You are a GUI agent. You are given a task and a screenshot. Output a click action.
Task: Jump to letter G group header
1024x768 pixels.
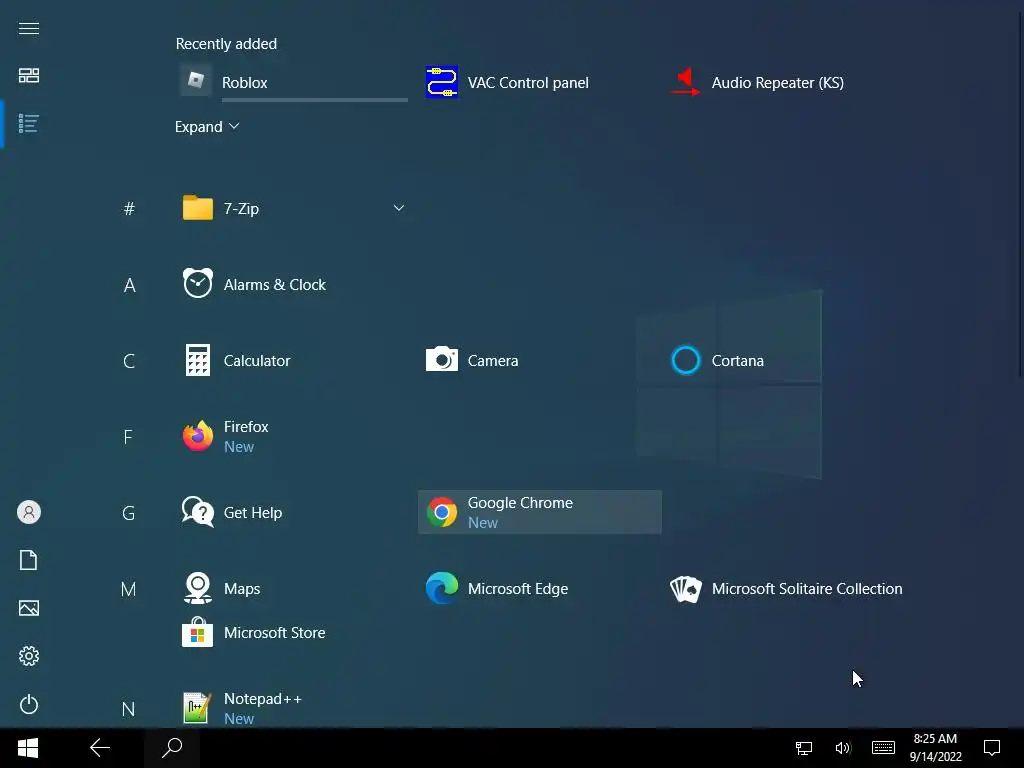point(129,513)
